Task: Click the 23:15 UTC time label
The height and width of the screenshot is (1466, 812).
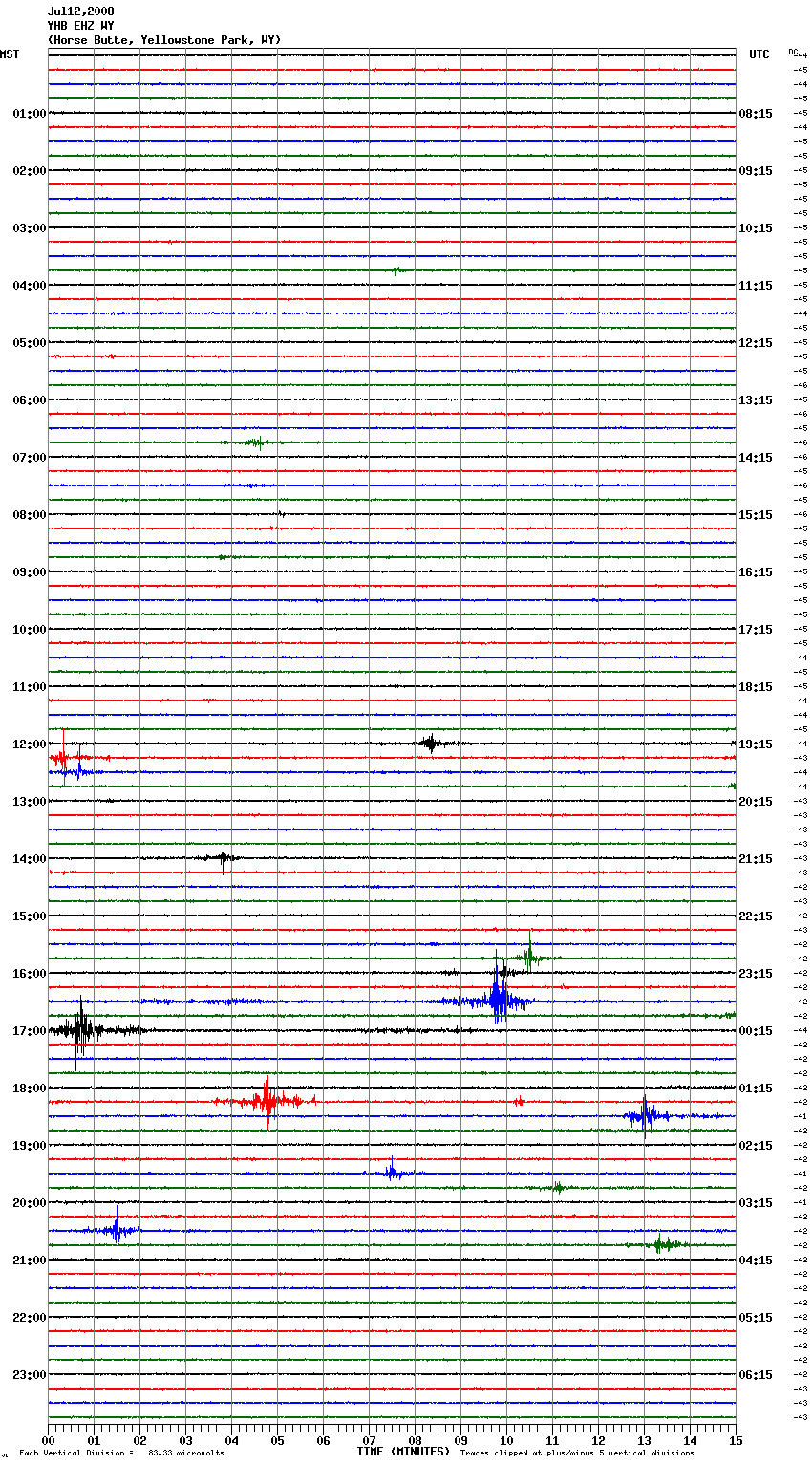Action: [x=756, y=974]
